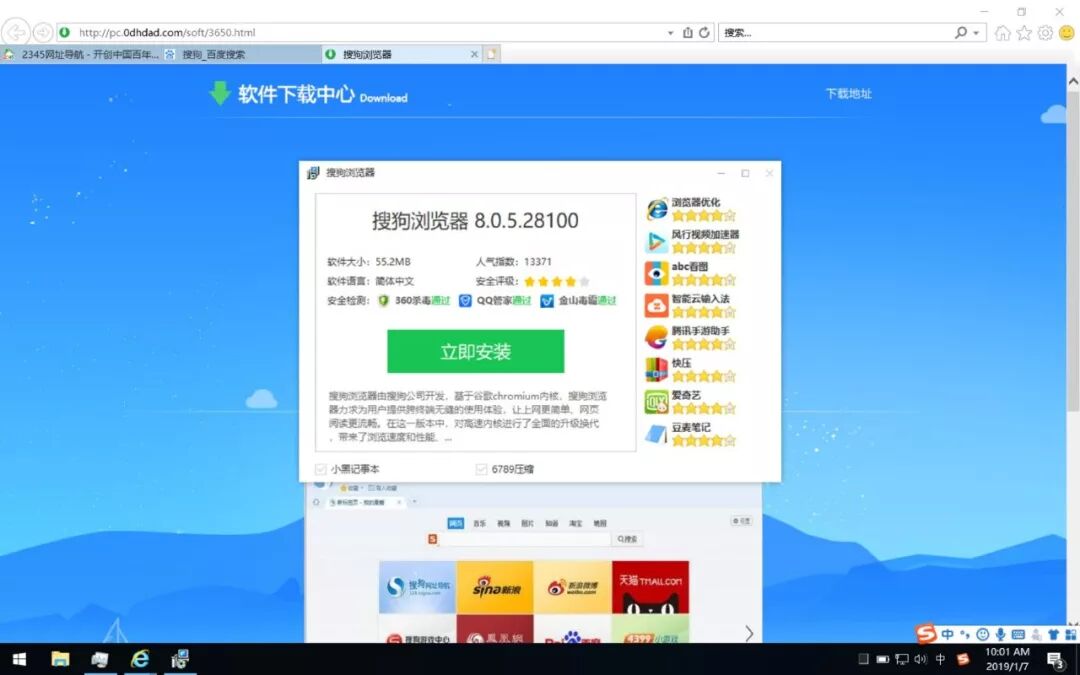
Task: Click the 金山毒霸 icon
Action: pyautogui.click(x=547, y=301)
